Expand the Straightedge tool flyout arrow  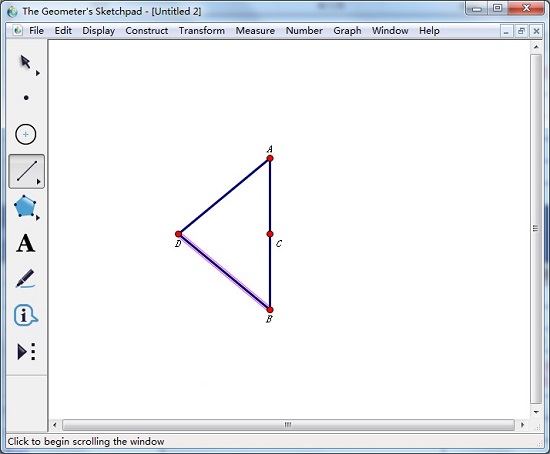[39, 181]
